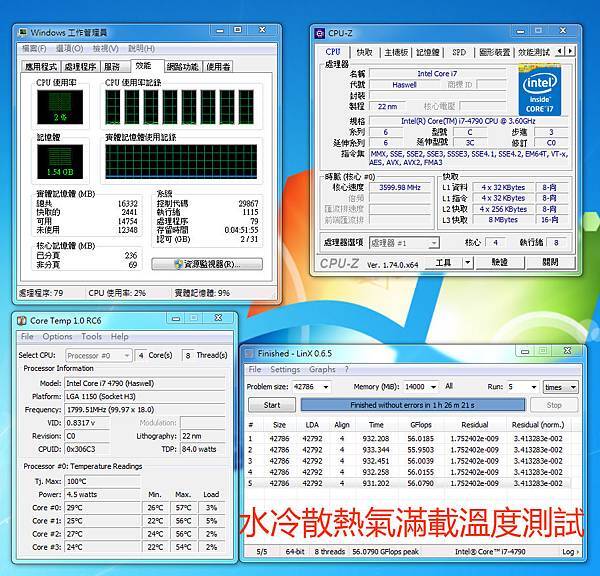Open the Help menu in Core Temp

[119, 337]
